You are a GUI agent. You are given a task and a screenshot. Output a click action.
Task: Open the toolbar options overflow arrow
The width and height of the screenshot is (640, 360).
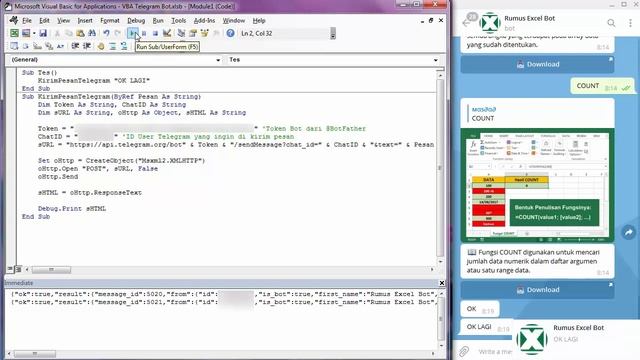click(x=333, y=34)
